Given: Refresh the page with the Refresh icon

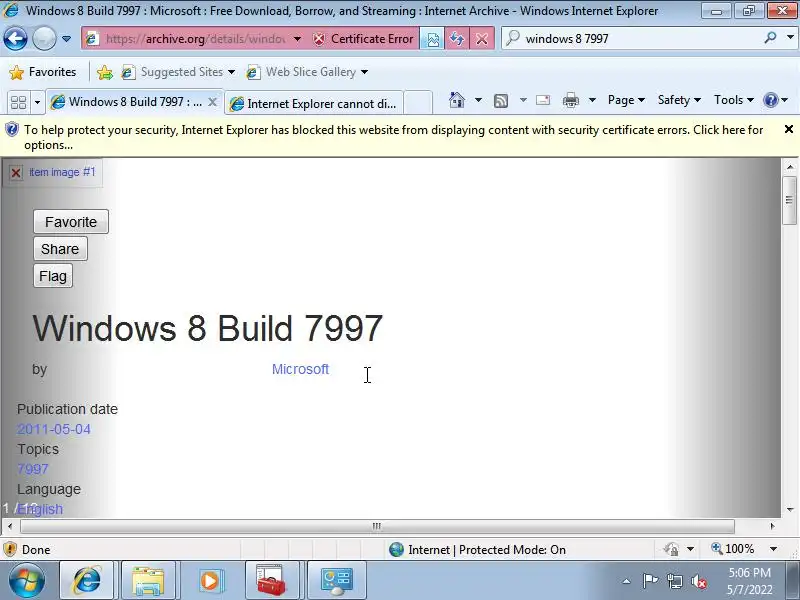Looking at the screenshot, I should pyautogui.click(x=457, y=39).
